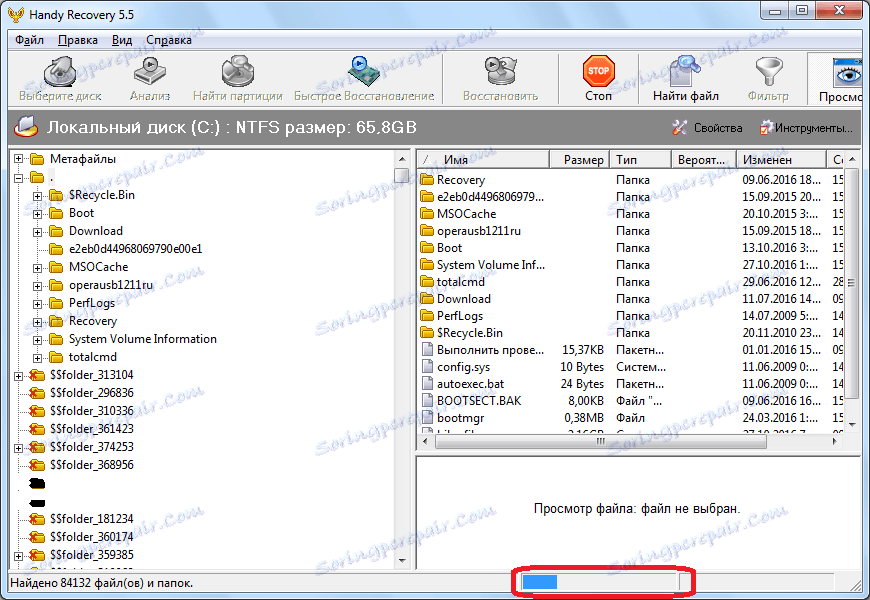The width and height of the screenshot is (870, 600).
Task: Sort by the Вероят... probability column
Action: pos(704,159)
